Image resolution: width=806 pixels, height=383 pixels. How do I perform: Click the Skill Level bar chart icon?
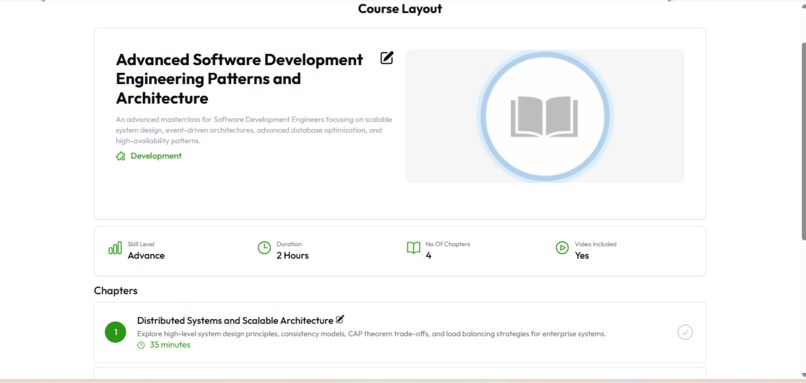pyautogui.click(x=115, y=248)
